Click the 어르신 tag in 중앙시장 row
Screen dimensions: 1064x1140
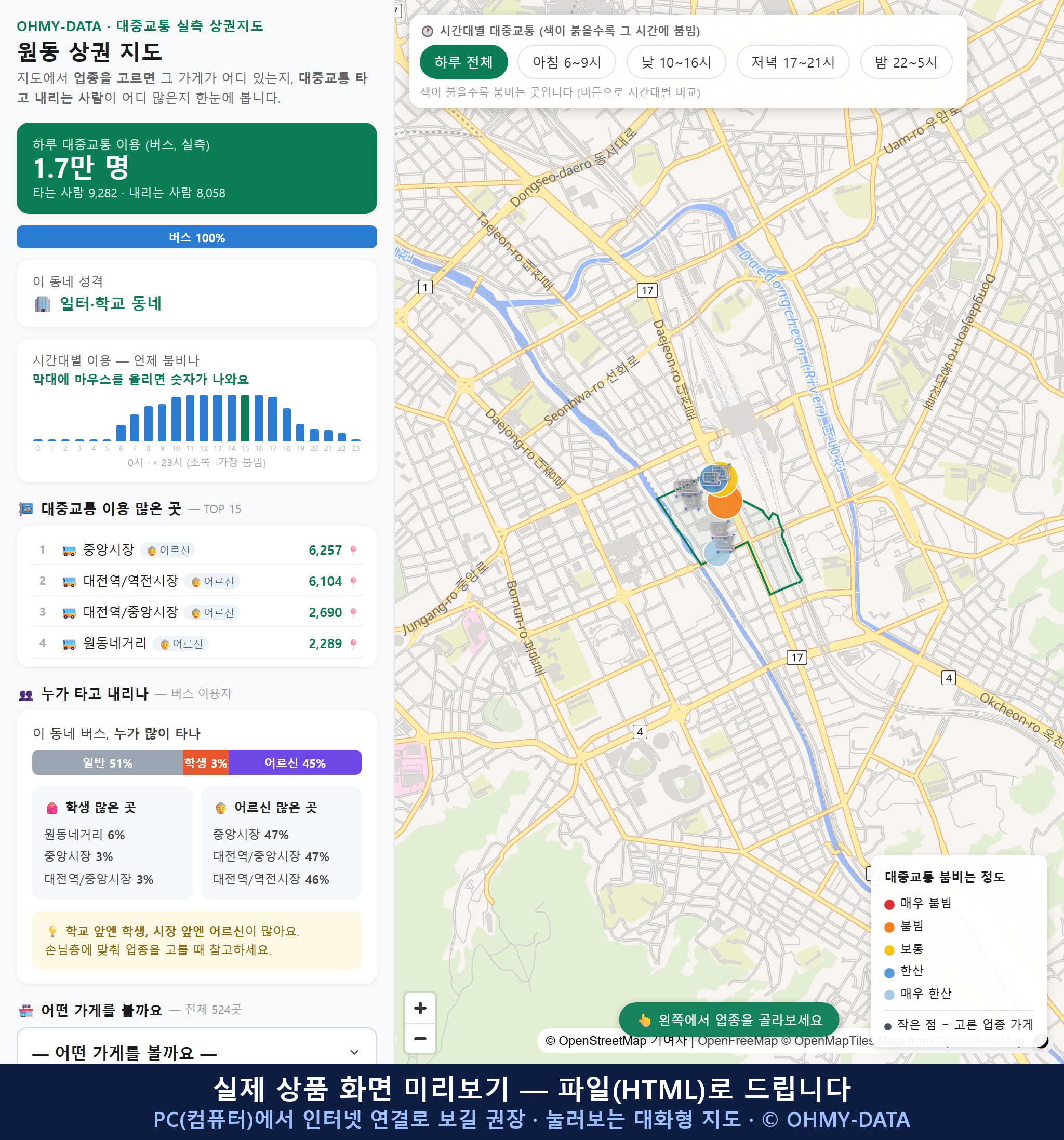tap(168, 551)
